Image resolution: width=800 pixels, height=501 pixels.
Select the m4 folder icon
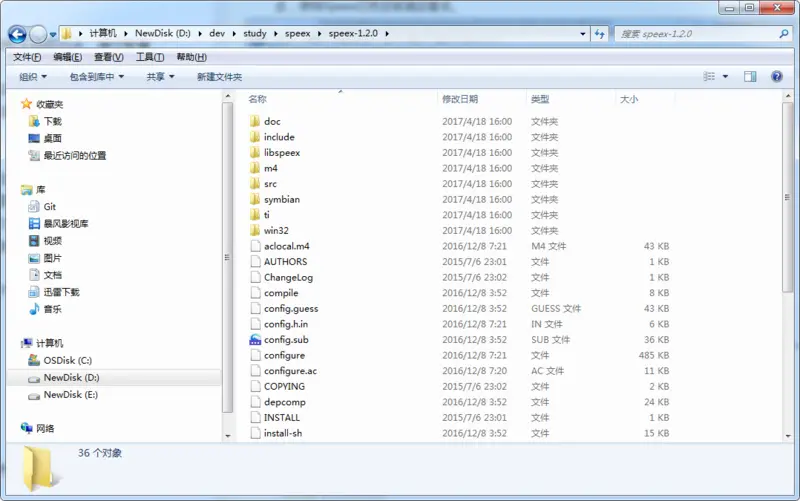point(255,168)
